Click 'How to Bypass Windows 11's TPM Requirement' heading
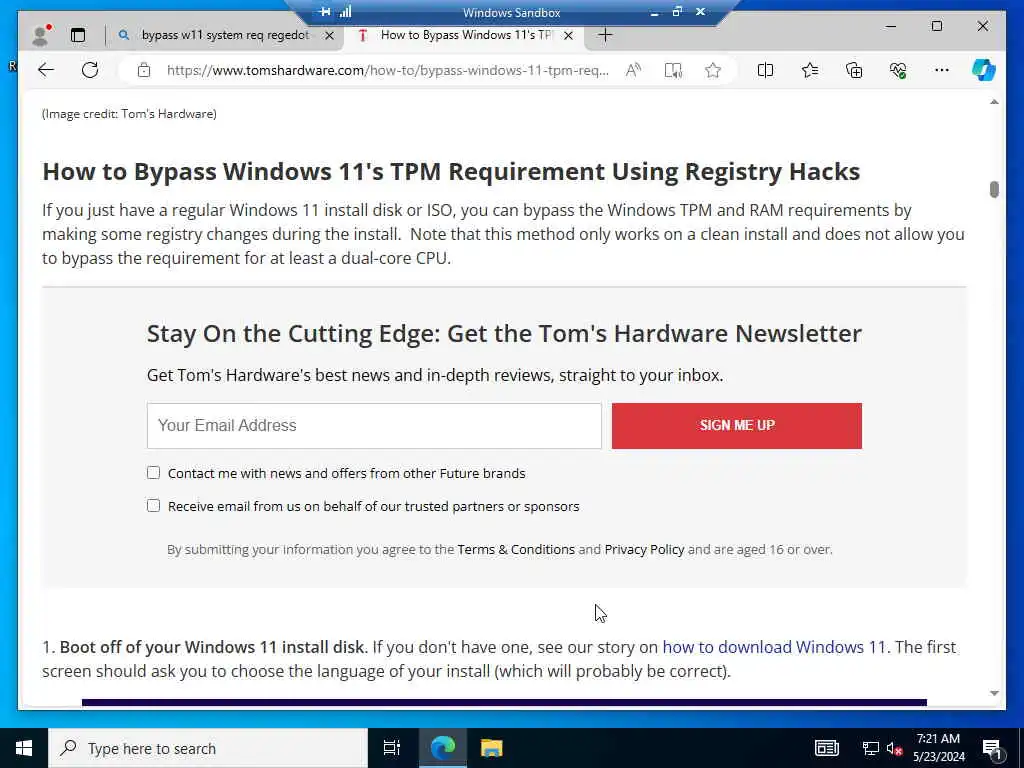 [451, 172]
